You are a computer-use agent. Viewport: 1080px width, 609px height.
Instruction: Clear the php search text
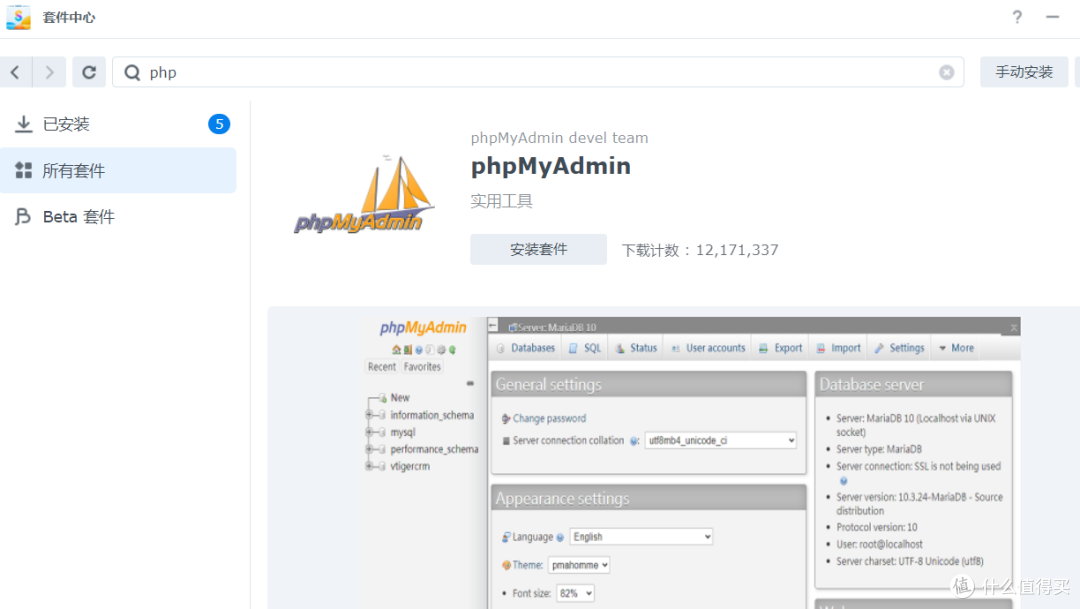[946, 71]
